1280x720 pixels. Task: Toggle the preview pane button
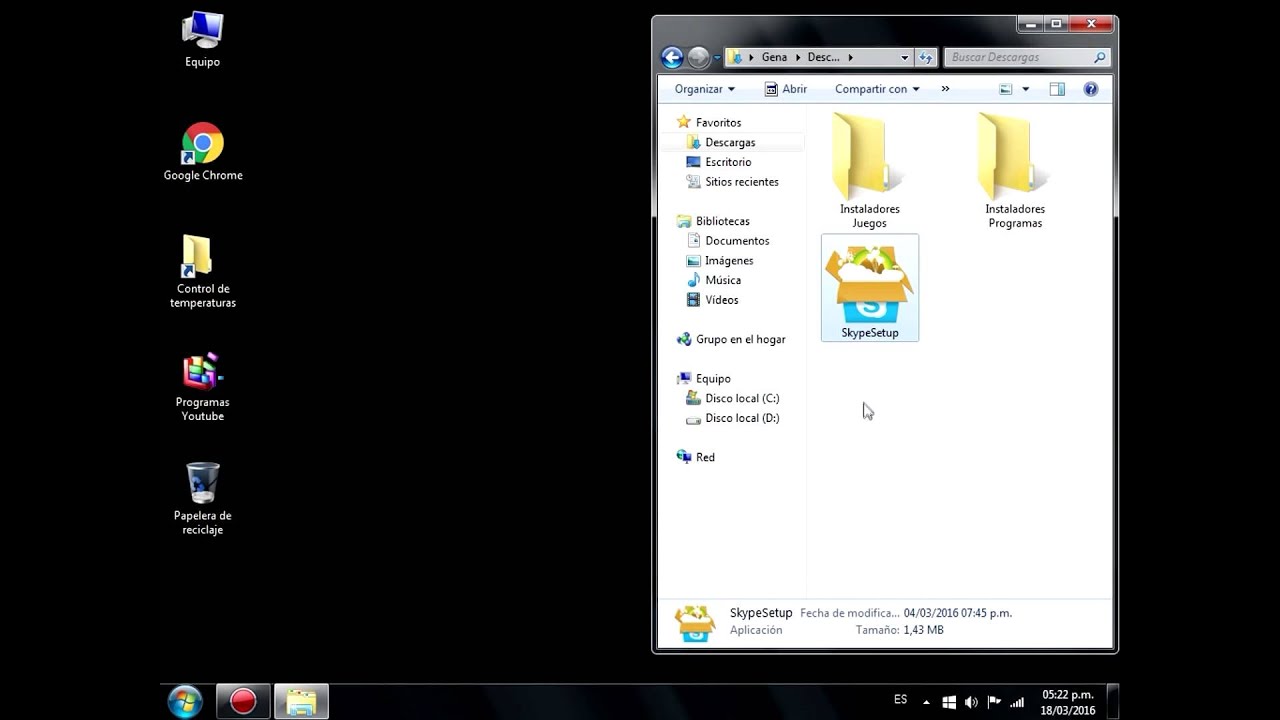(x=1057, y=89)
